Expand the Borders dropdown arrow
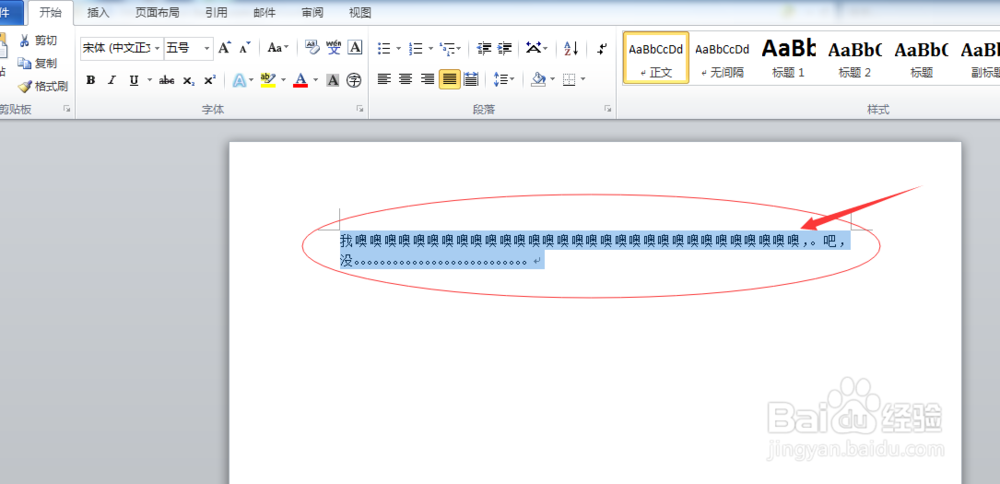Screen dimensions: 1000x484 pos(582,80)
